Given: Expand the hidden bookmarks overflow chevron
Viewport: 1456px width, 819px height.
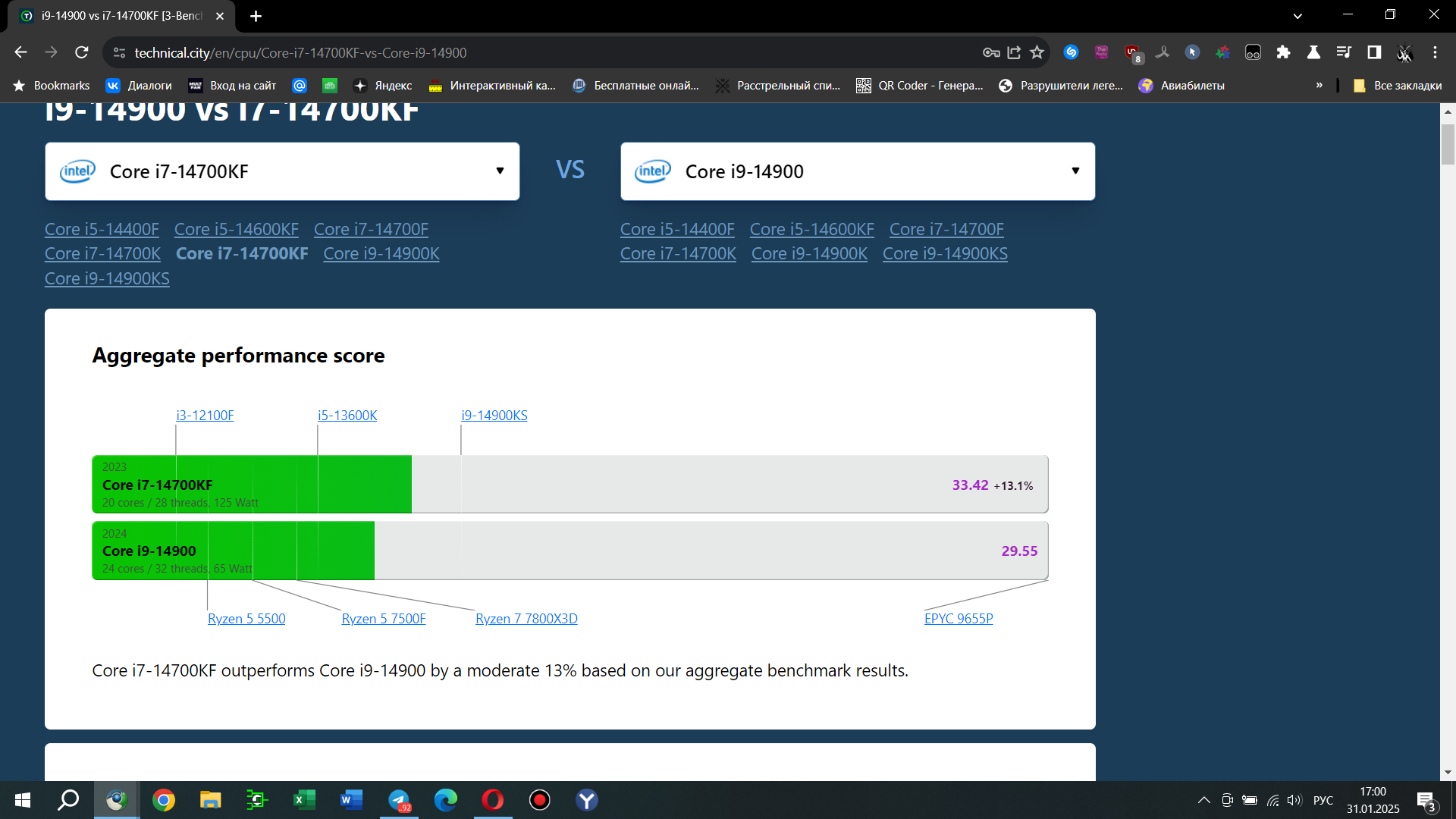Looking at the screenshot, I should point(1319,85).
